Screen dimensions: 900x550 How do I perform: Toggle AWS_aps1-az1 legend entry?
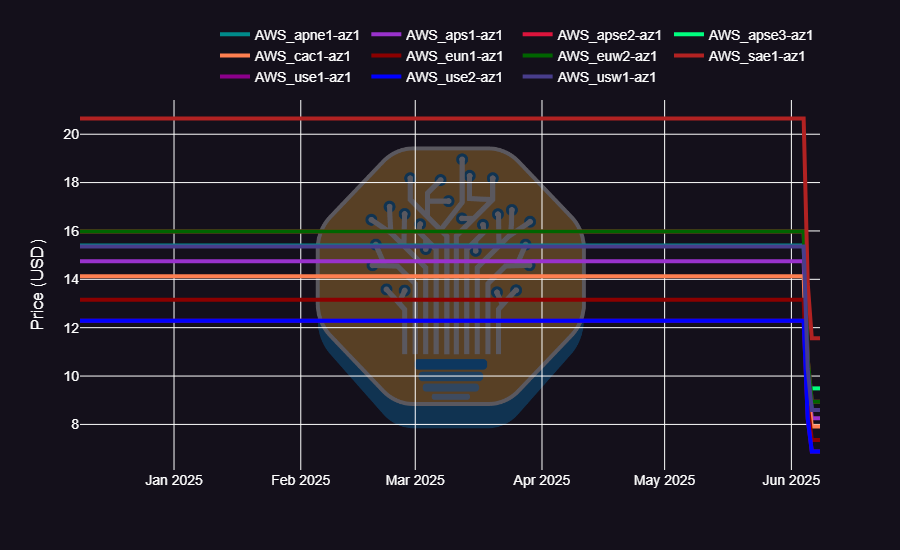pos(437,35)
